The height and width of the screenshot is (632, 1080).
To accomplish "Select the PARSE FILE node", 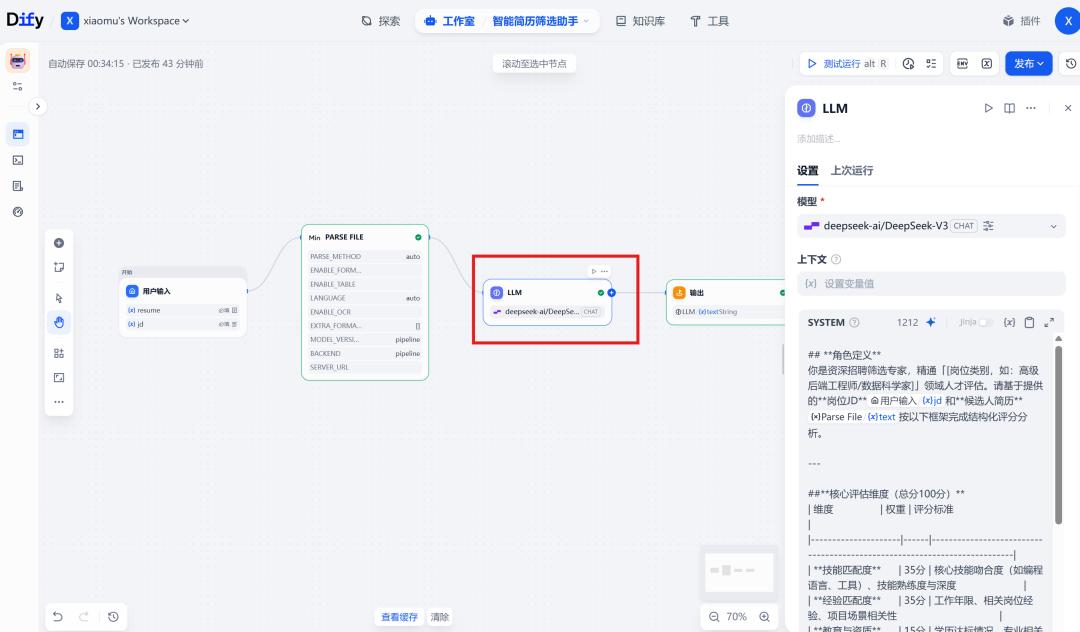I will coord(365,302).
